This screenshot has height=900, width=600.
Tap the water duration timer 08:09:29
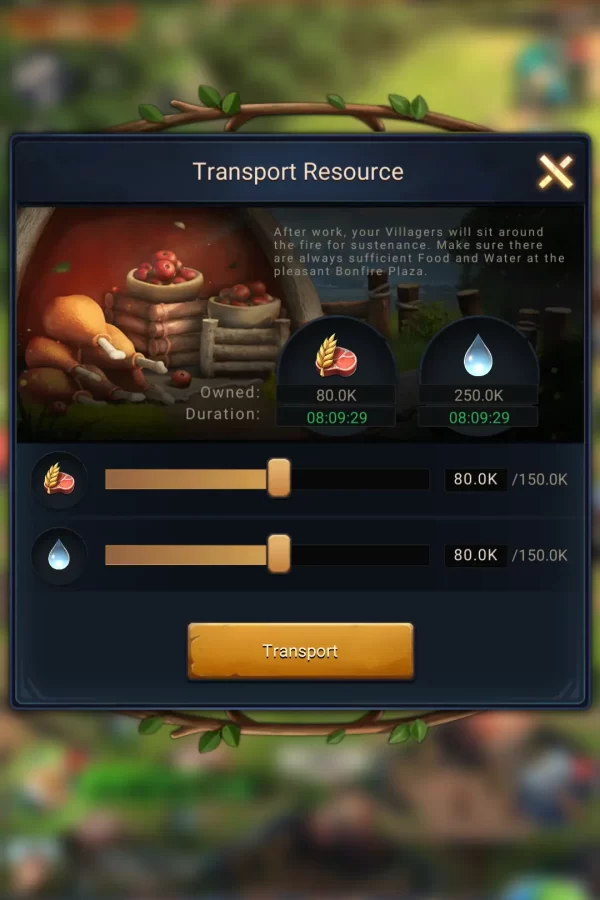[x=479, y=417]
